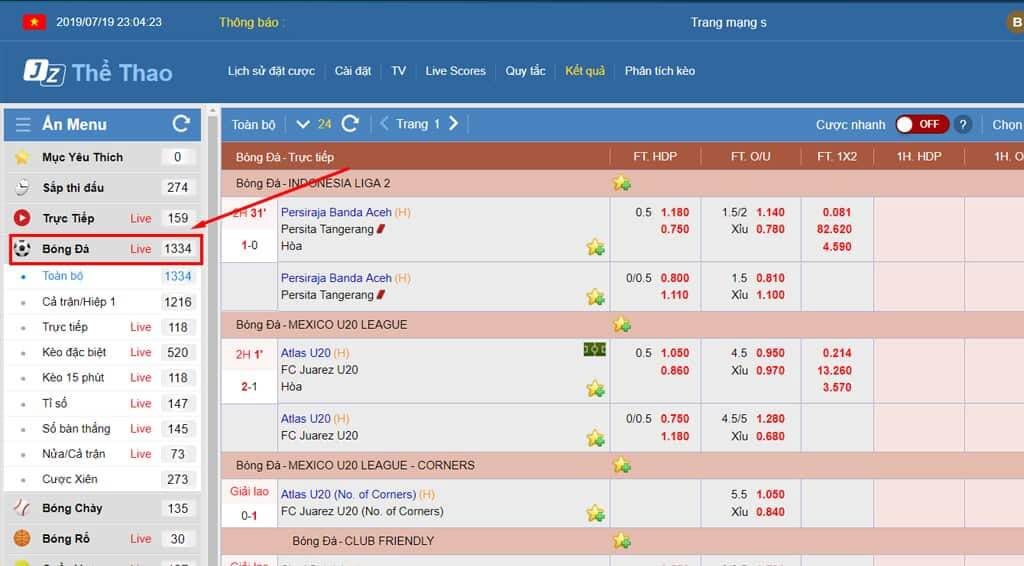Open Lịch sử đặt cược menu
The width and height of the screenshot is (1024, 566).
(271, 71)
